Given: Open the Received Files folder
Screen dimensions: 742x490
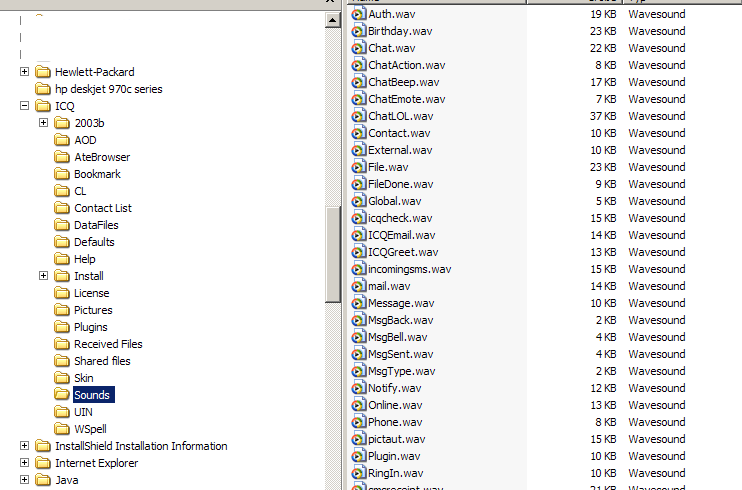Looking at the screenshot, I should (x=108, y=344).
